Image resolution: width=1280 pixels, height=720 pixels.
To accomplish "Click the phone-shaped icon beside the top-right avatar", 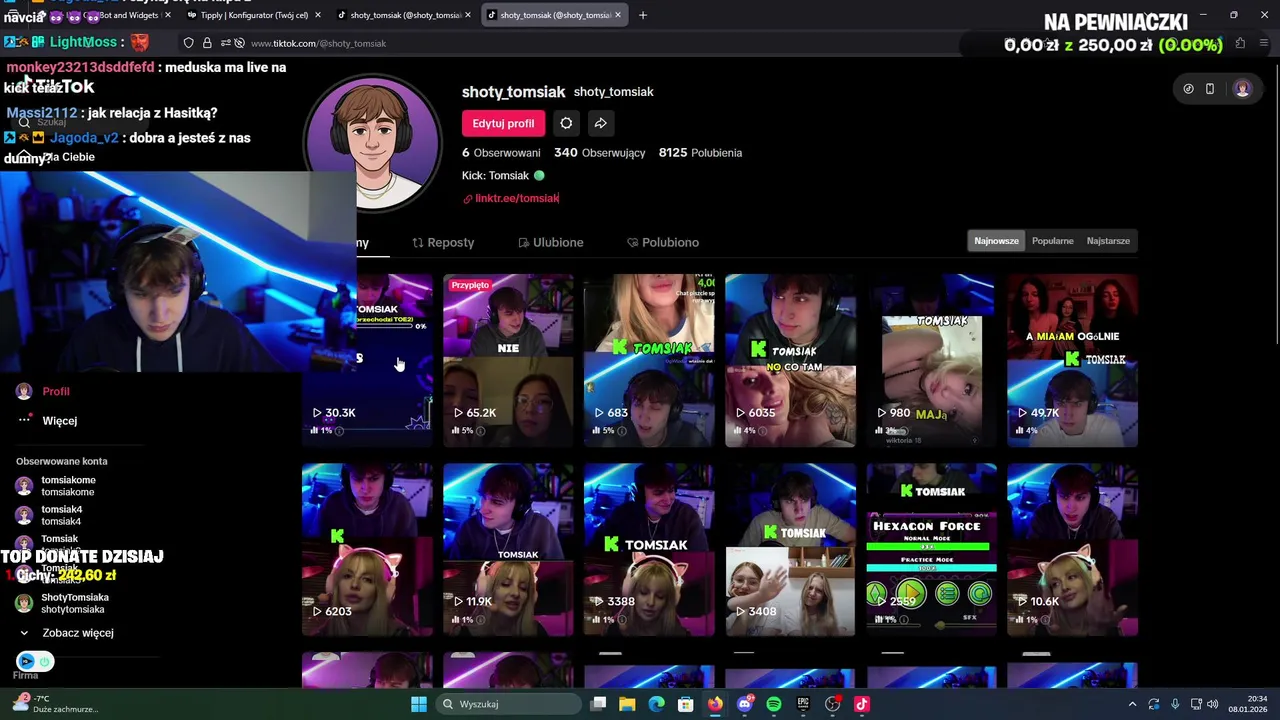I will pos(1210,88).
